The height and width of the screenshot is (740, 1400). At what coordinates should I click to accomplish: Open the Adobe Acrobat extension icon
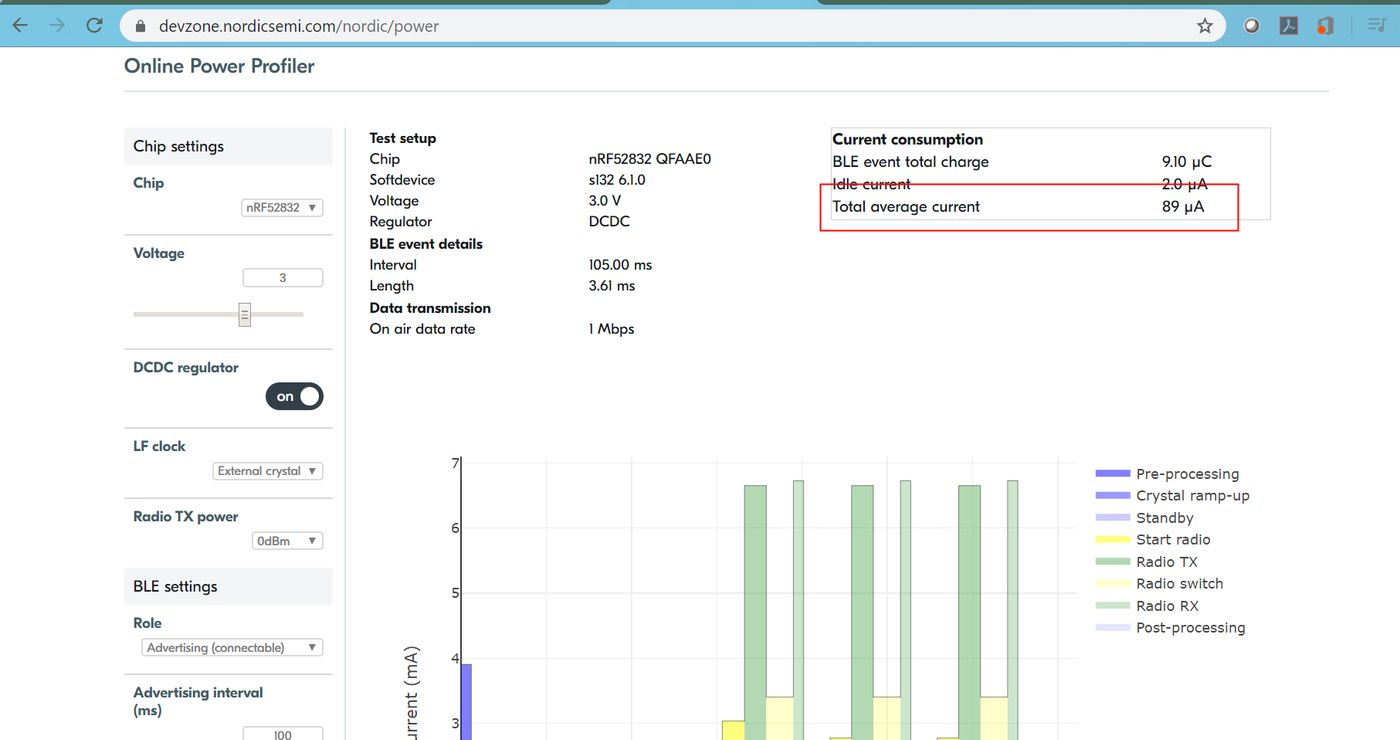(x=1288, y=26)
